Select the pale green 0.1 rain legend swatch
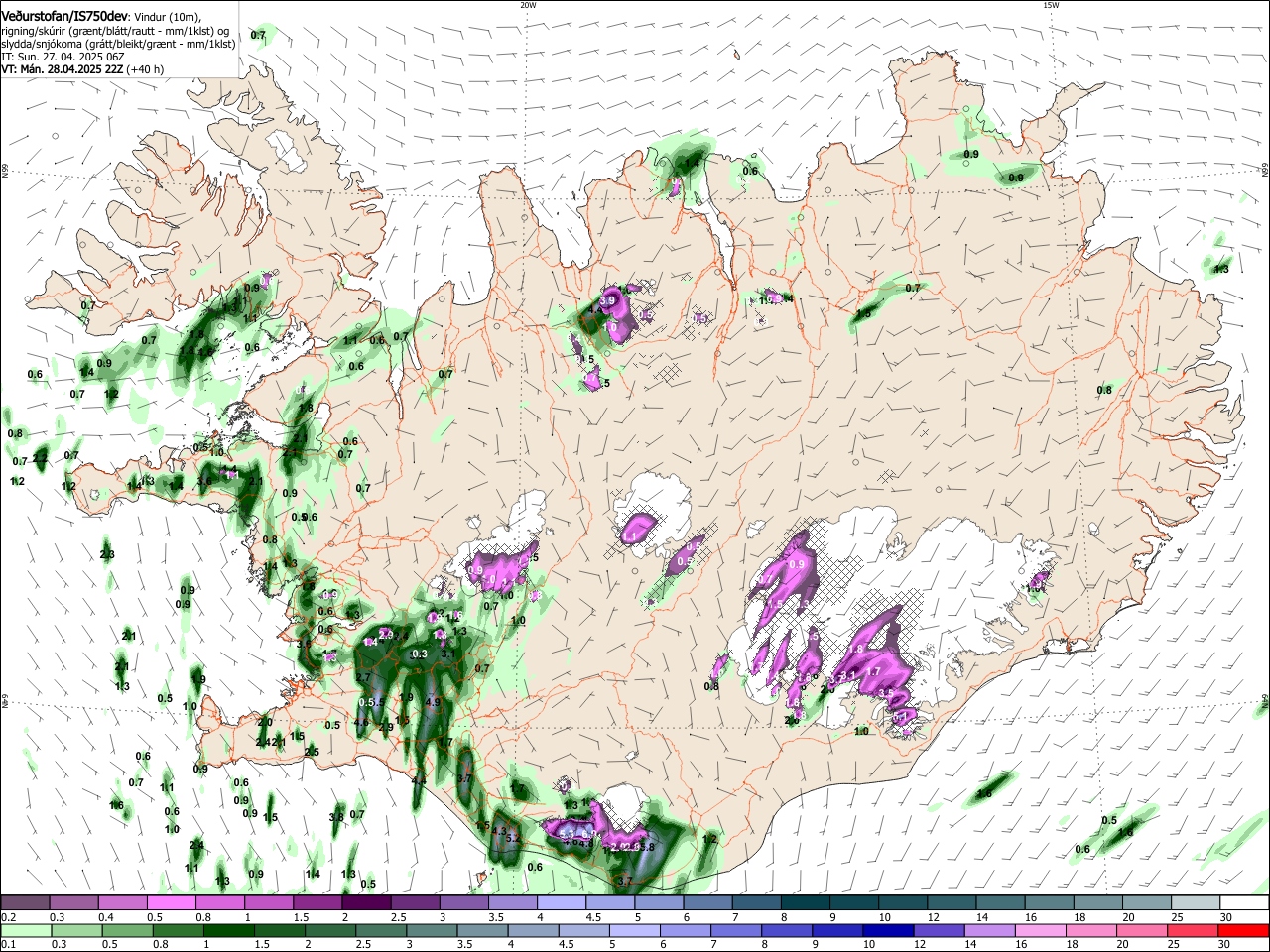Image resolution: width=1270 pixels, height=952 pixels. click(x=27, y=930)
